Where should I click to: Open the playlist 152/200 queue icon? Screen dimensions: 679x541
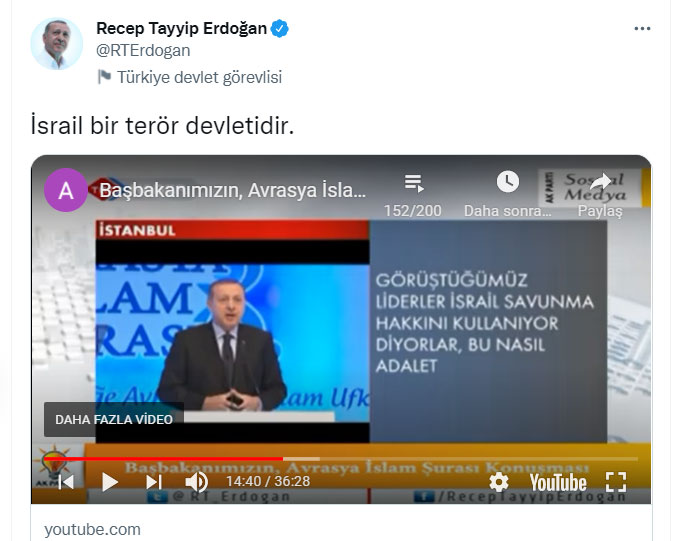pos(414,183)
